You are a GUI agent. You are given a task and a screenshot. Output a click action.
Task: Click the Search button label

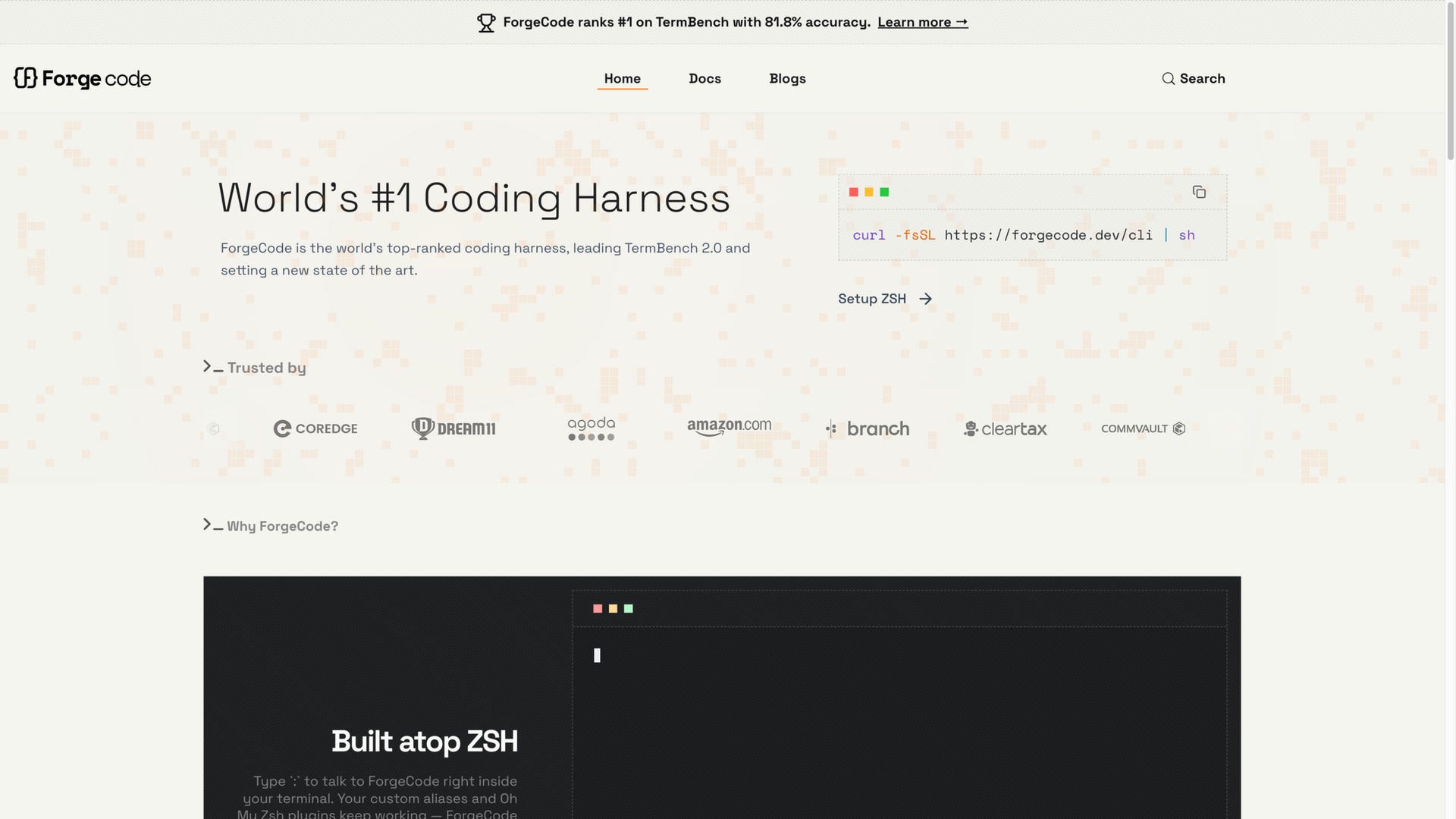click(1202, 79)
